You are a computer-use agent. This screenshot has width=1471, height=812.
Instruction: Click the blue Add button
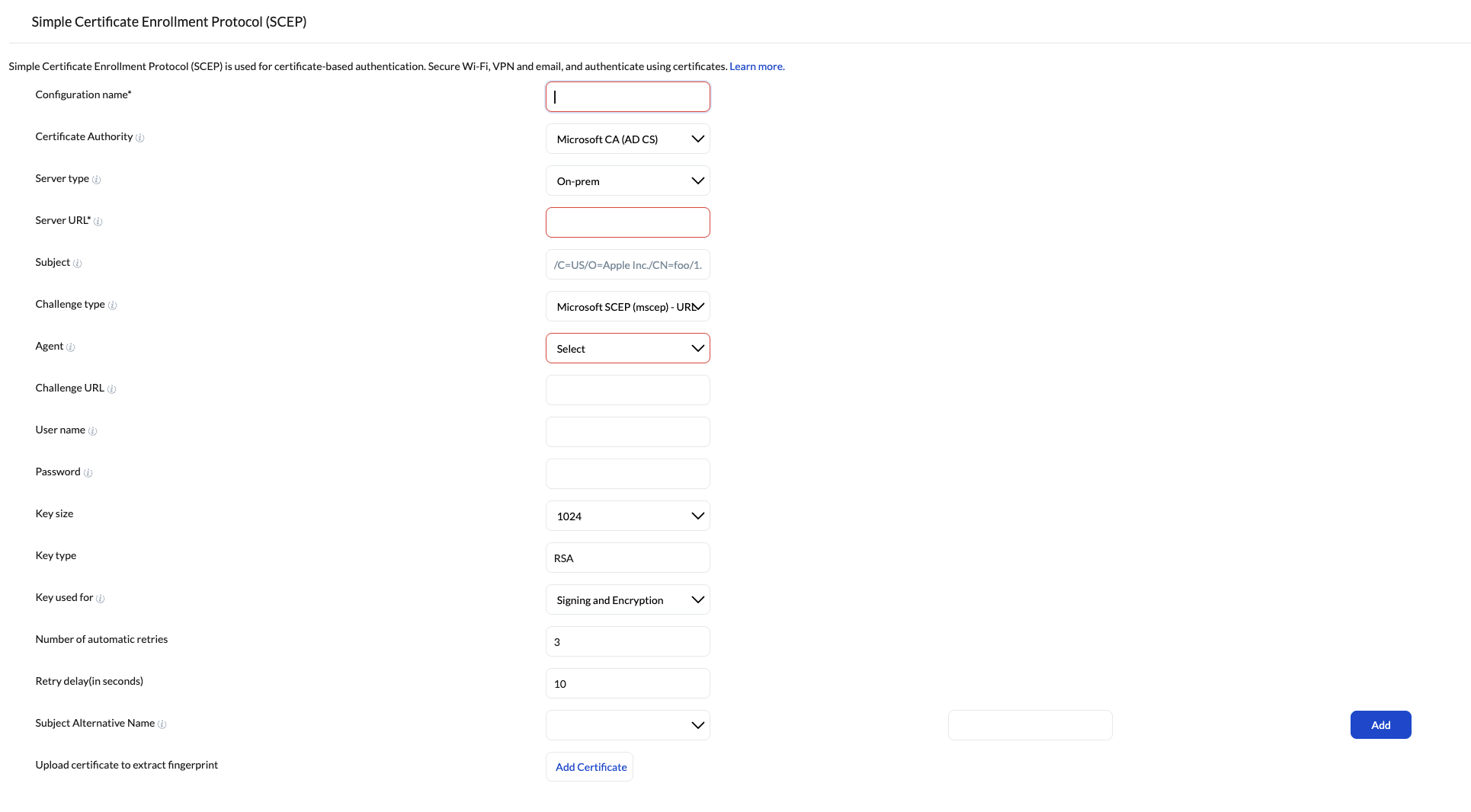point(1380,724)
